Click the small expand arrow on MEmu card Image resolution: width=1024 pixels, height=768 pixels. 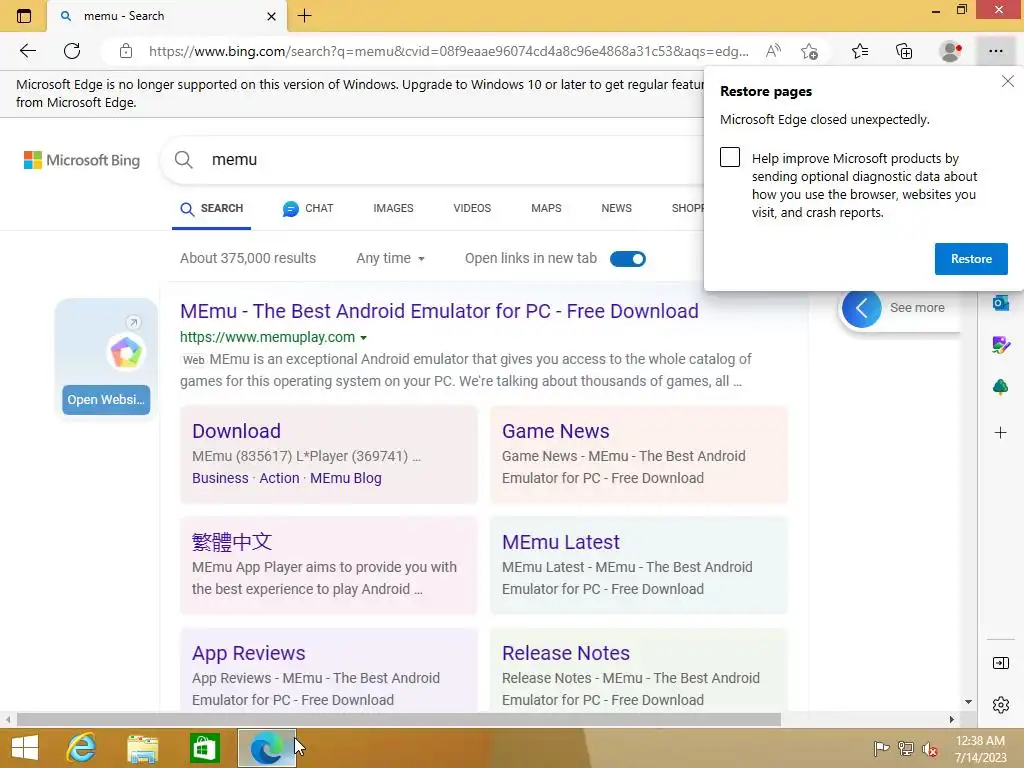[133, 322]
